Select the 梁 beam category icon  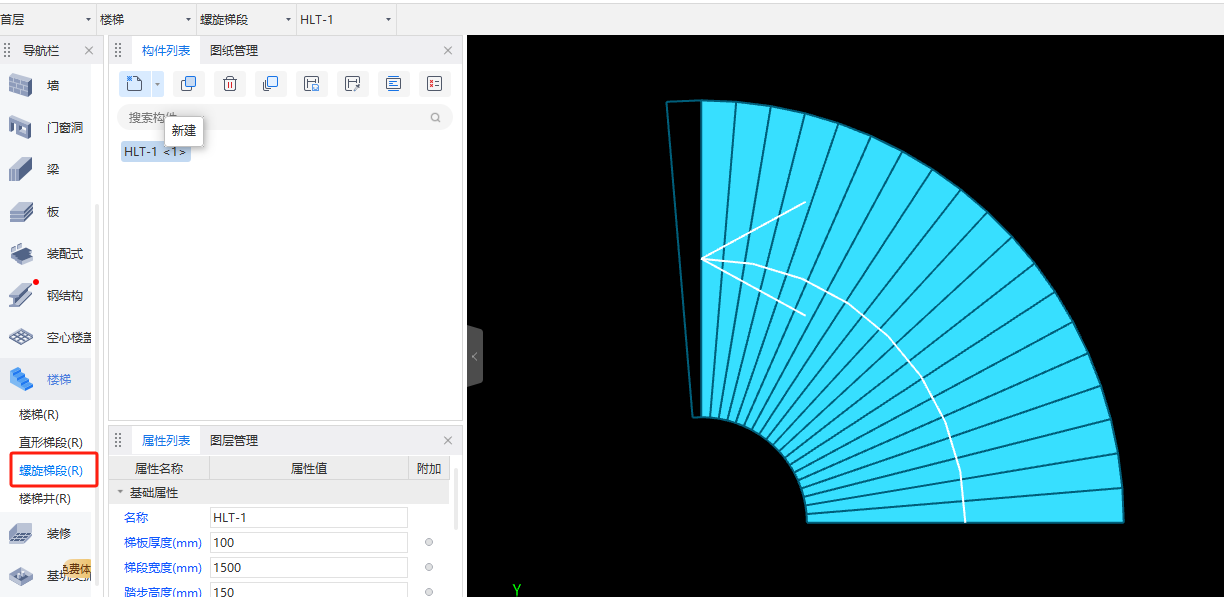tap(21, 169)
